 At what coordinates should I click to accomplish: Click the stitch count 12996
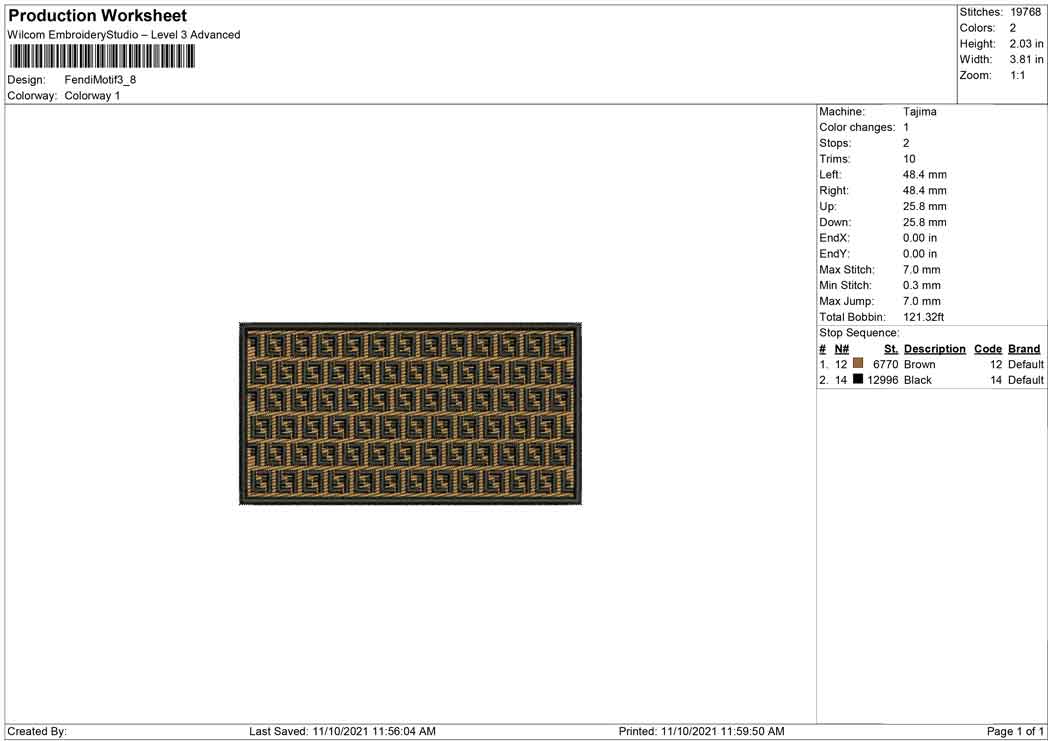(x=882, y=380)
